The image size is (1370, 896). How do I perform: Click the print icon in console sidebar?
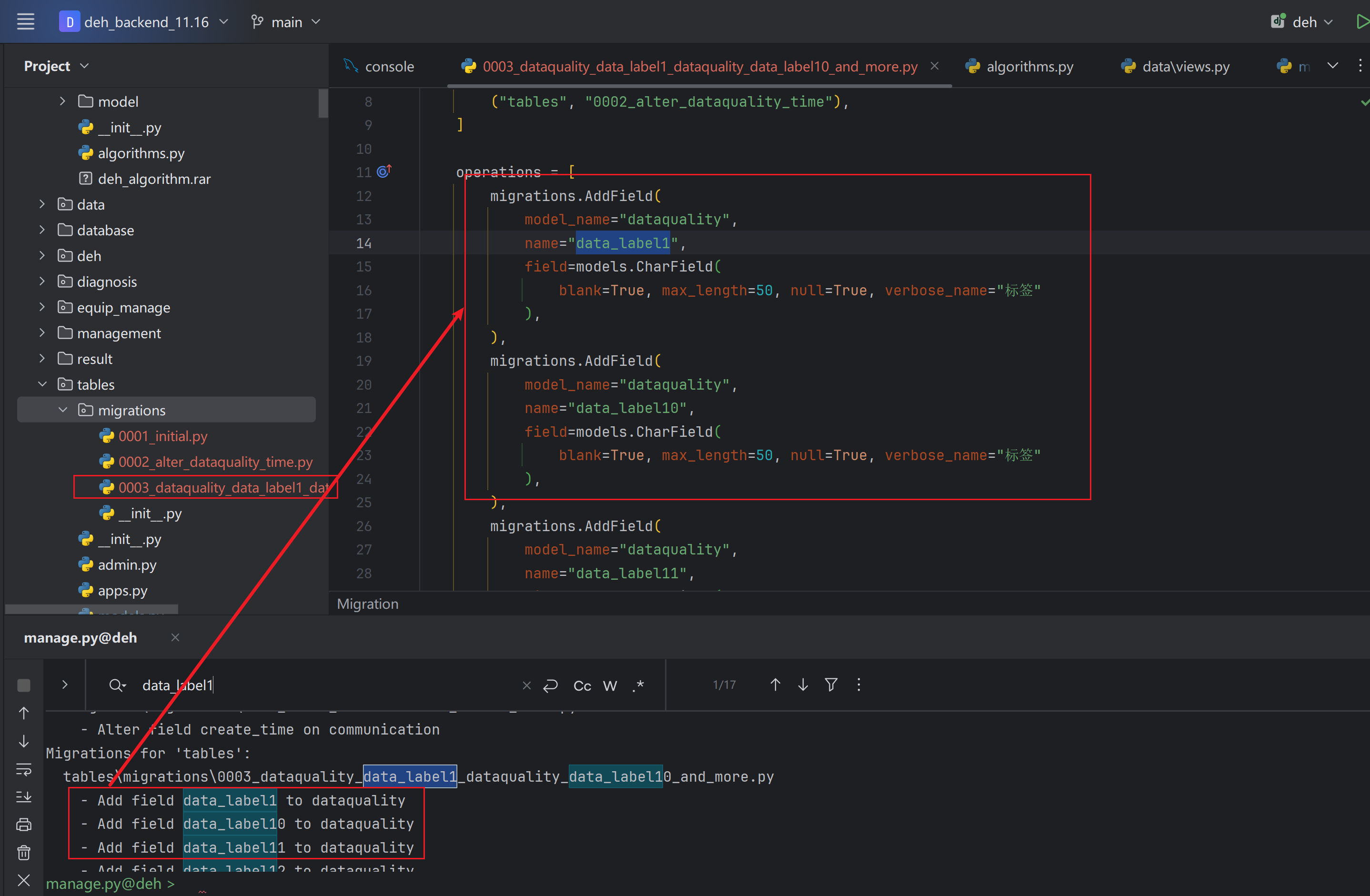click(24, 824)
